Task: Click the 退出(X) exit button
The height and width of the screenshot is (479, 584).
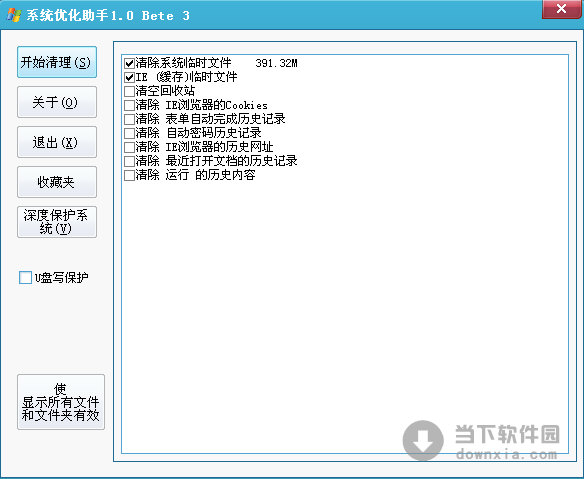Action: click(57, 142)
